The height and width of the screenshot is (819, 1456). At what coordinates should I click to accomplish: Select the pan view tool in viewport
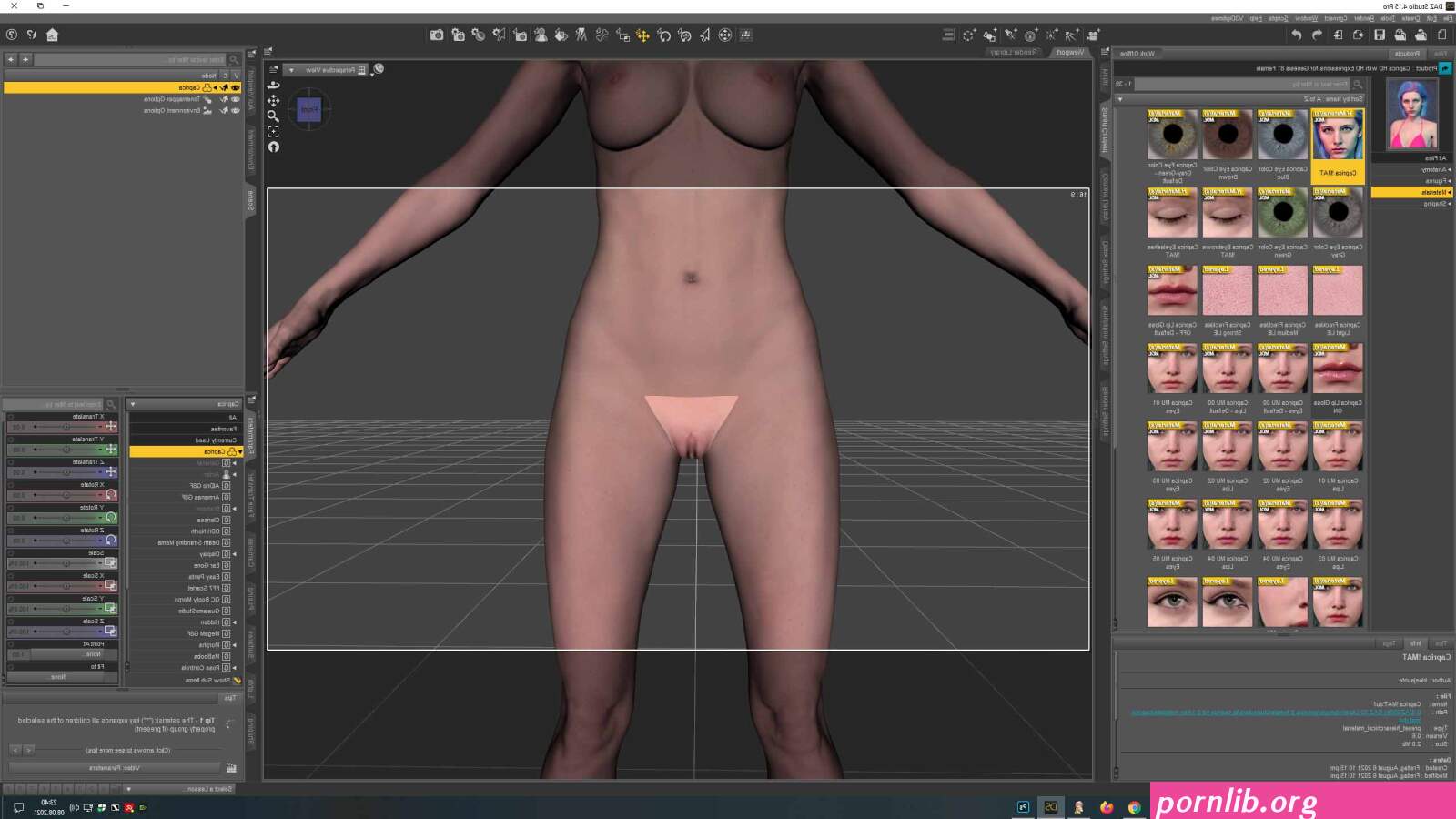pos(273,100)
